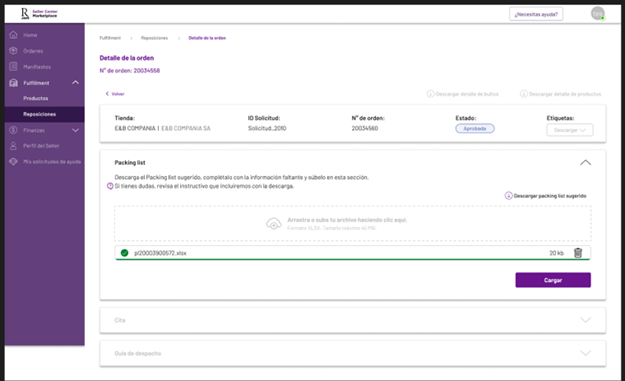Click the E&B COMPANIA store name

click(x=135, y=128)
